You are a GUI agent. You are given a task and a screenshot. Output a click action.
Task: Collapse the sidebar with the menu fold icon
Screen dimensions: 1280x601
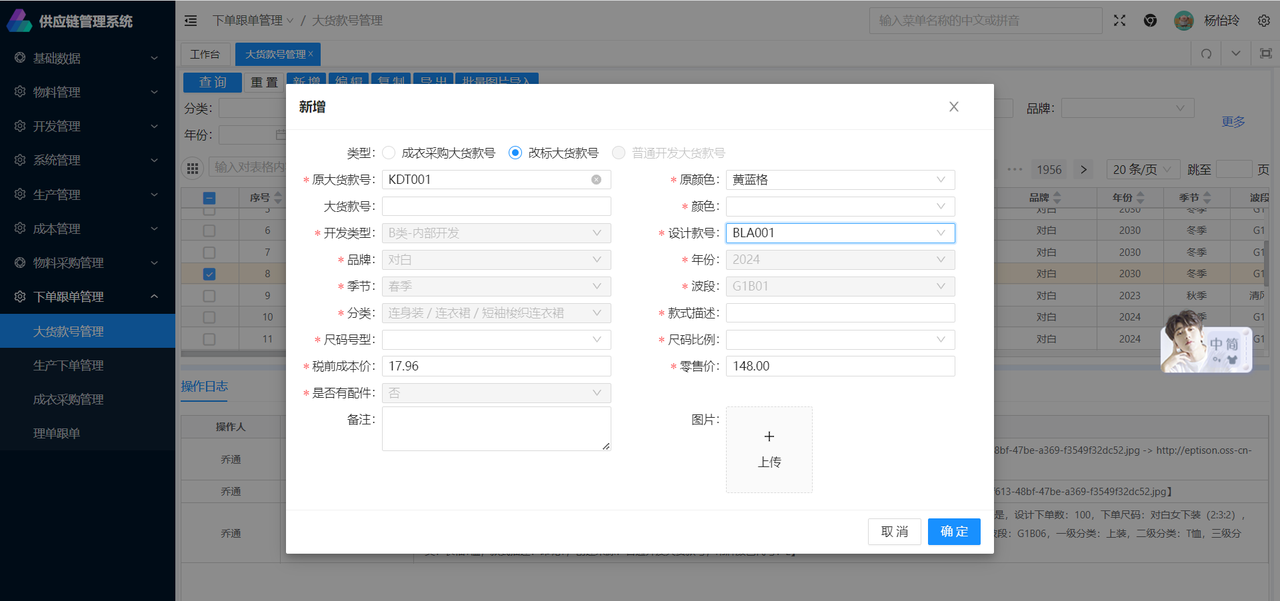(x=191, y=20)
